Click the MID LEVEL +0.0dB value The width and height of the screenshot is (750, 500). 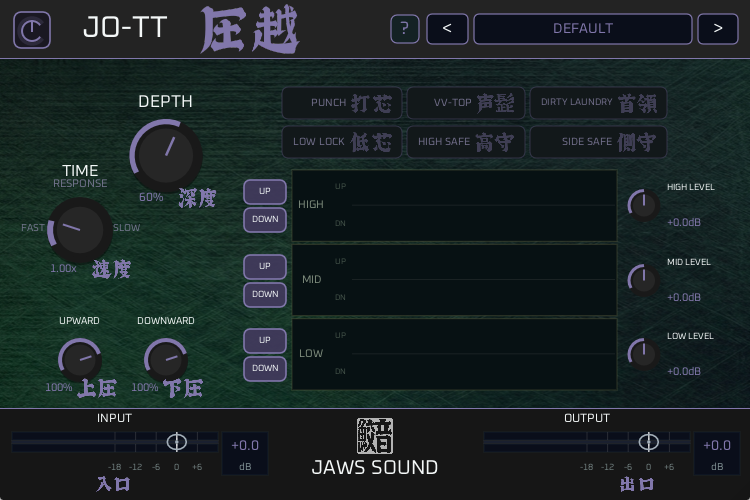684,297
